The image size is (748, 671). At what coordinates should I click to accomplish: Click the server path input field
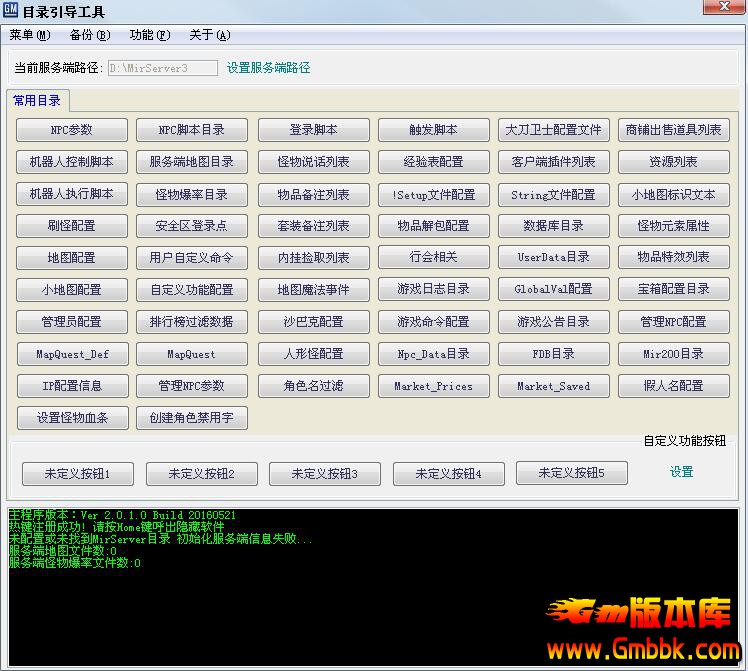pos(161,68)
